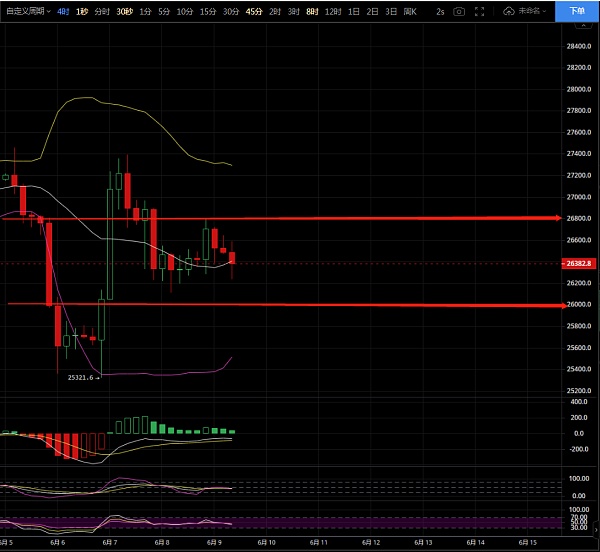
Task: Choose the 5分 interval
Action: 164,12
